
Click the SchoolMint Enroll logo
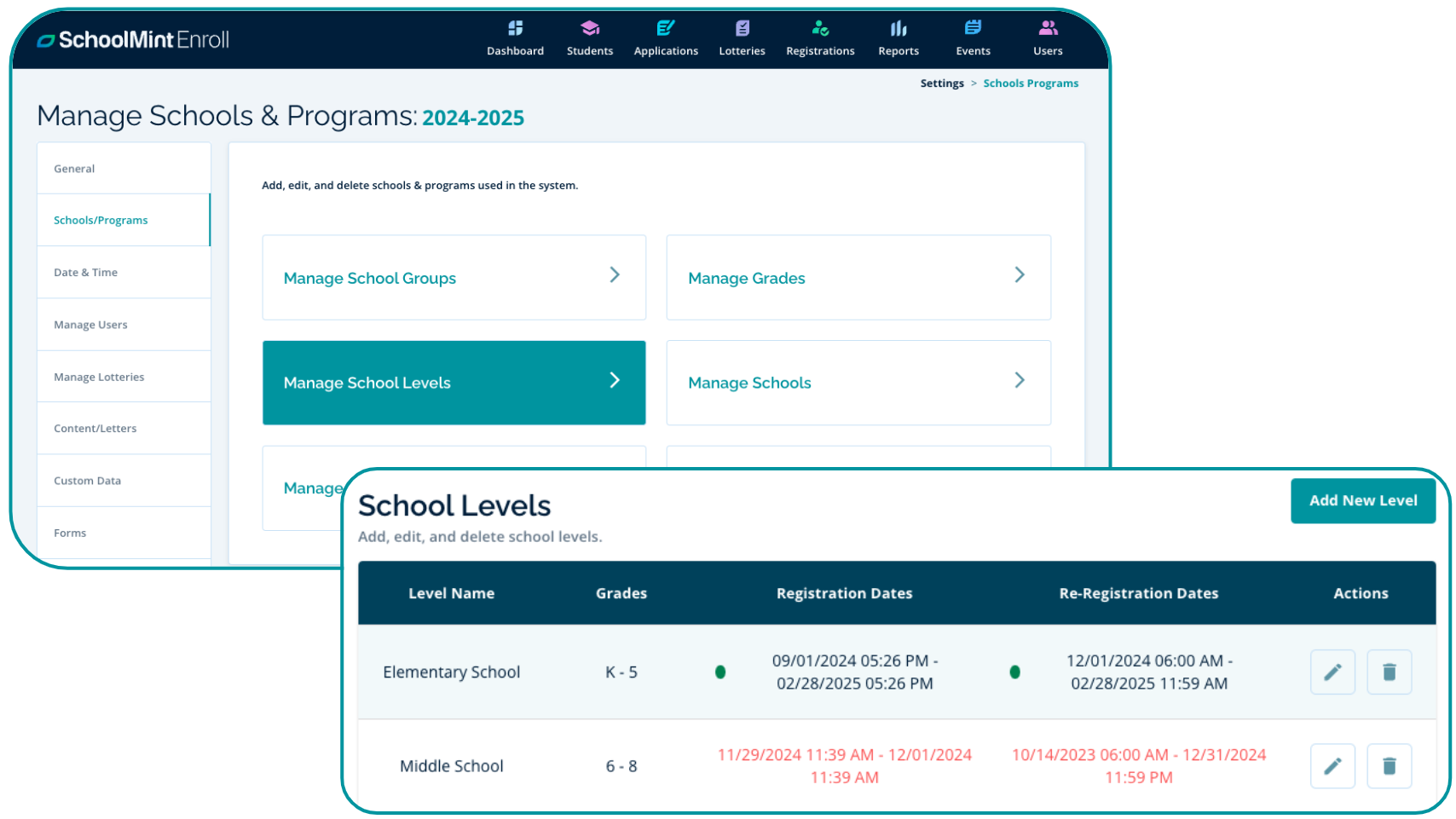(134, 40)
